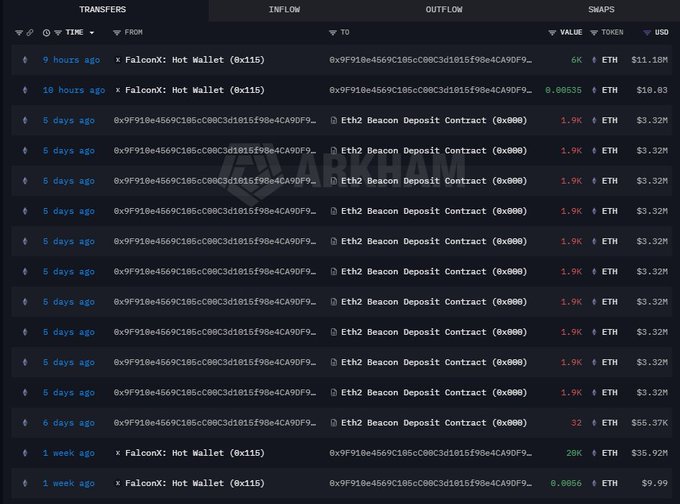Viewport: 680px width, 504px height.
Task: Click Ethereum chain icon in 9 hours ago row
Action: click(x=25, y=60)
